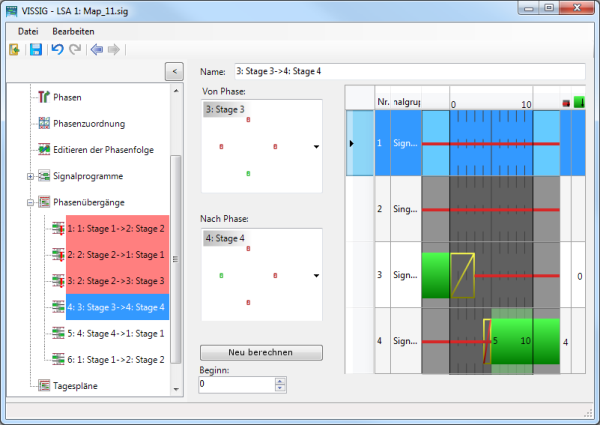Increase the Beginn value with up arrow
600x425 pixels.
[280, 380]
